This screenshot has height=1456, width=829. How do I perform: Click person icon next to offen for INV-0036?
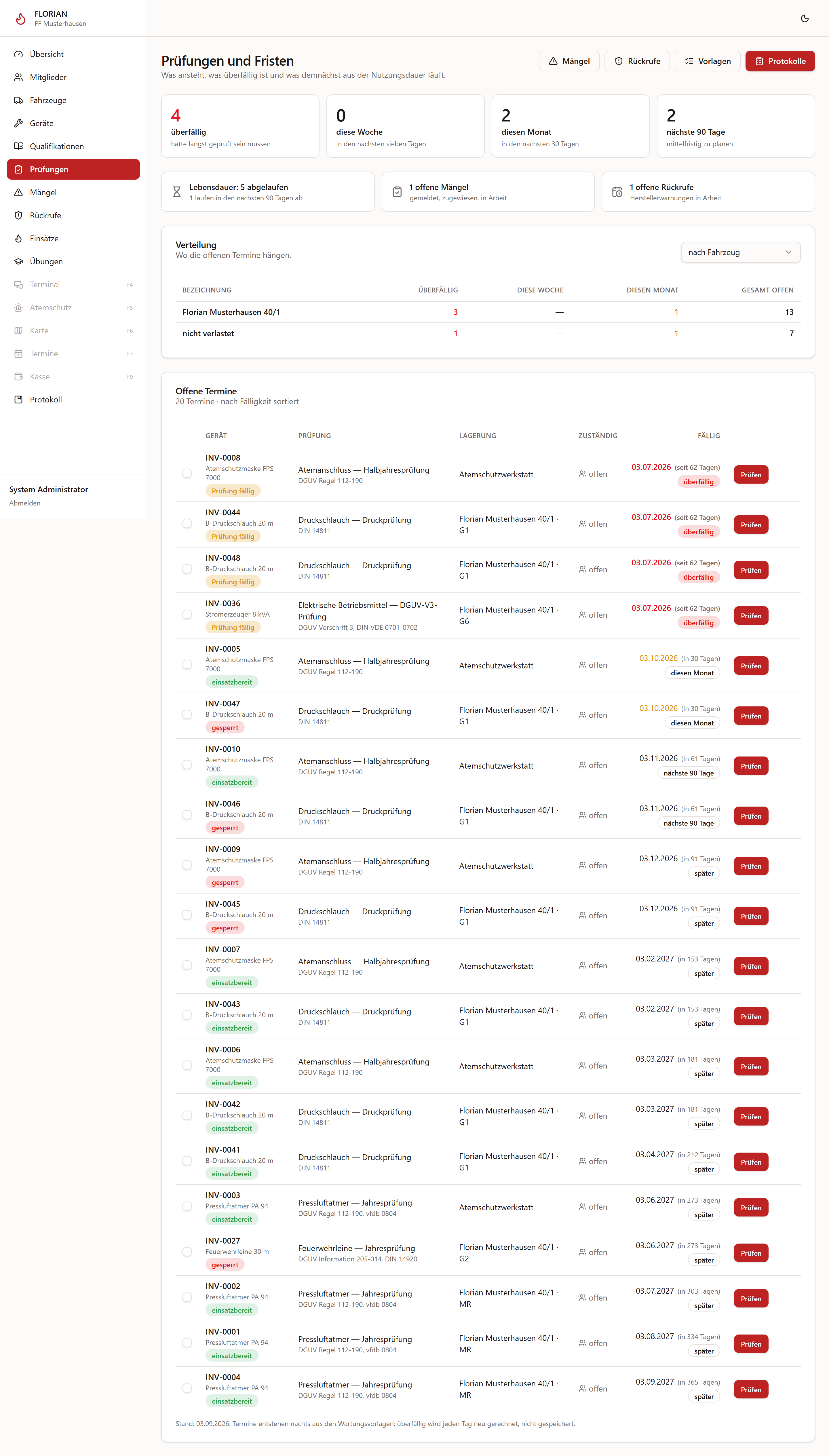pos(583,615)
